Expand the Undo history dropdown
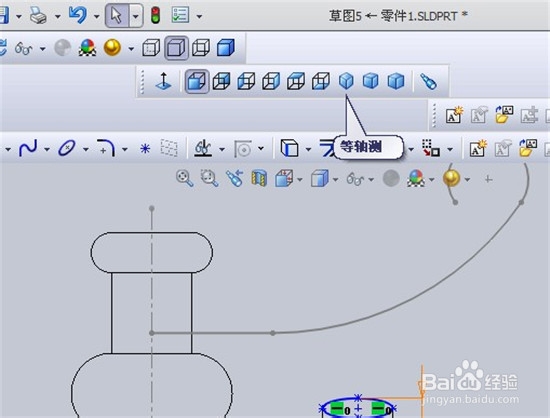Image resolution: width=550 pixels, height=418 pixels. coord(96,16)
